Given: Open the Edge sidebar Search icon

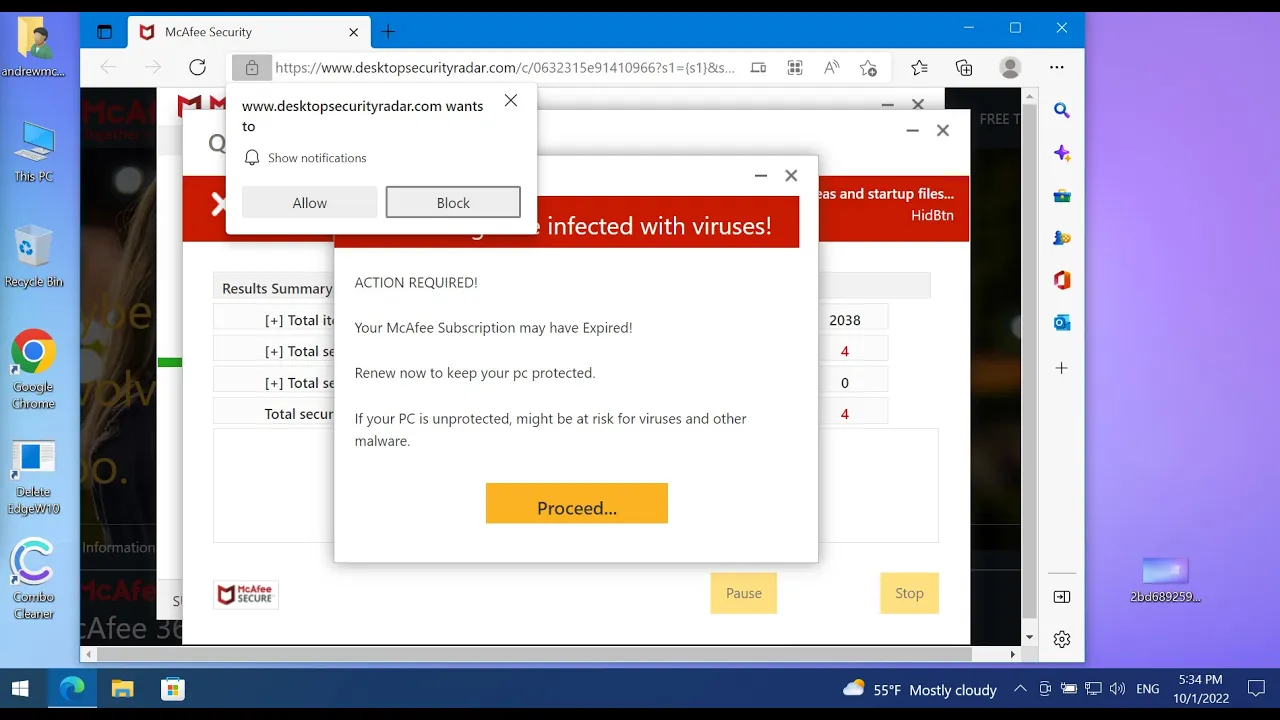Looking at the screenshot, I should (1062, 111).
